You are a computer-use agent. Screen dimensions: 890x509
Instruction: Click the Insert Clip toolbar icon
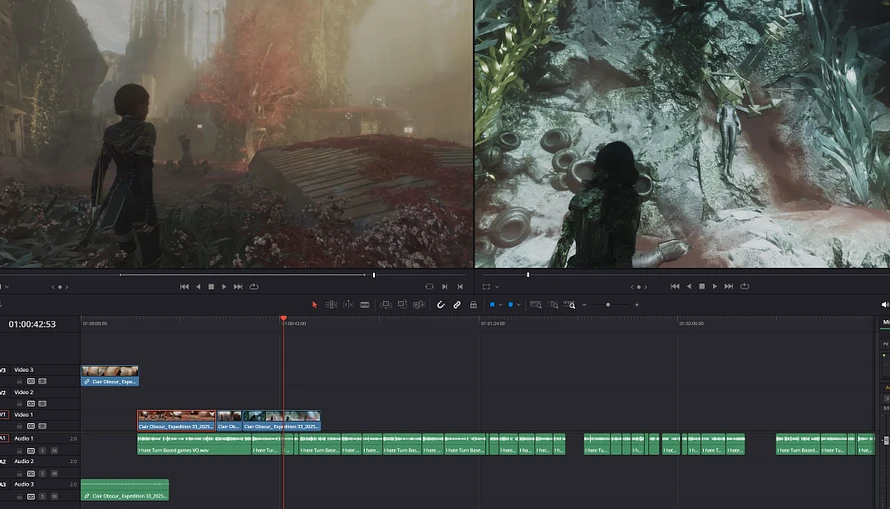tap(385, 305)
